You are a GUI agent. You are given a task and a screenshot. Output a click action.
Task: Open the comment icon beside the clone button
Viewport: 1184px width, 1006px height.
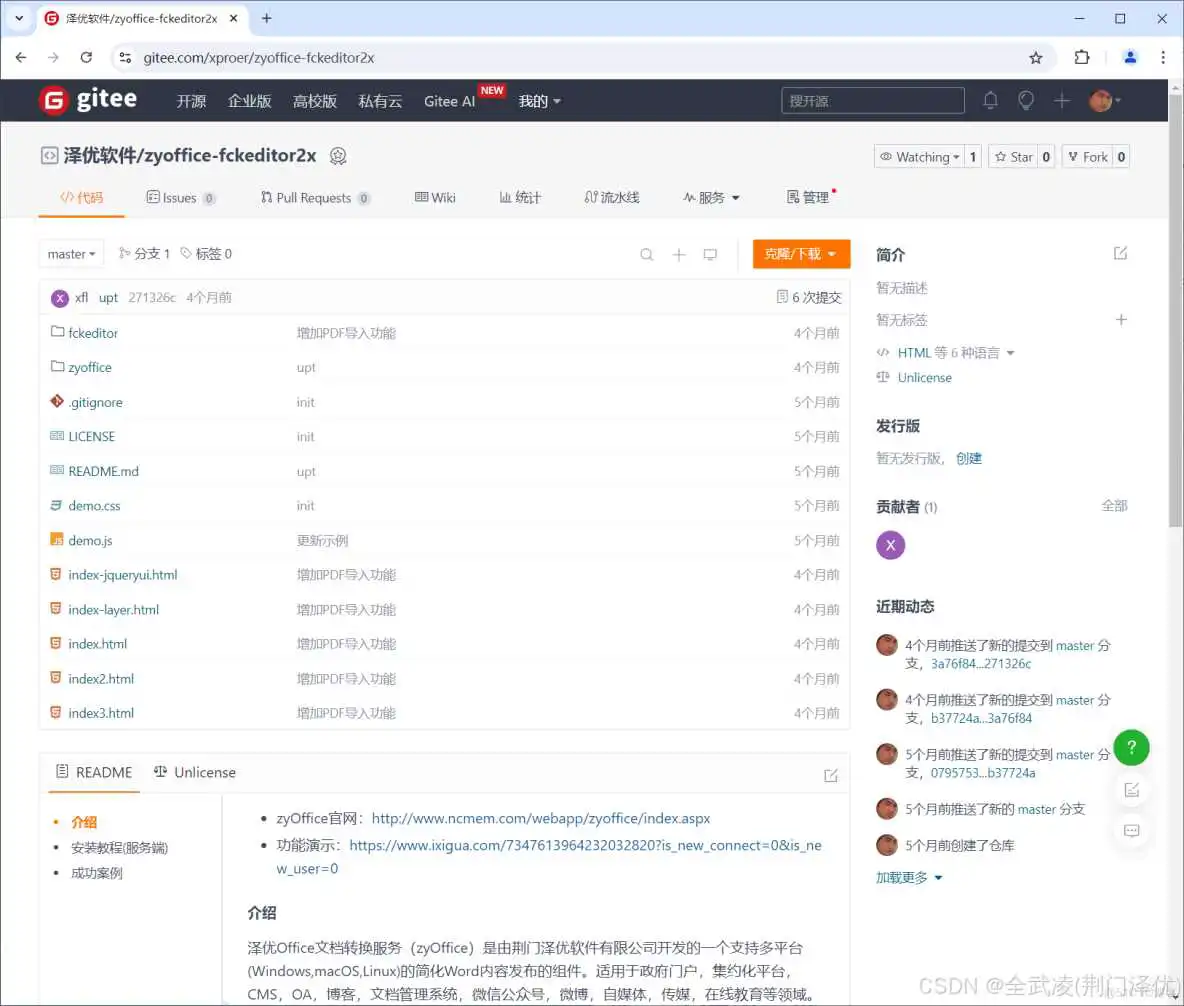tap(711, 254)
